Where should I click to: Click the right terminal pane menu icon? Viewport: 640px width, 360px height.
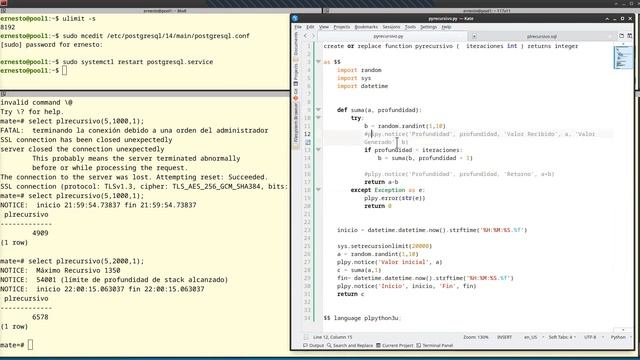(x=327, y=11)
